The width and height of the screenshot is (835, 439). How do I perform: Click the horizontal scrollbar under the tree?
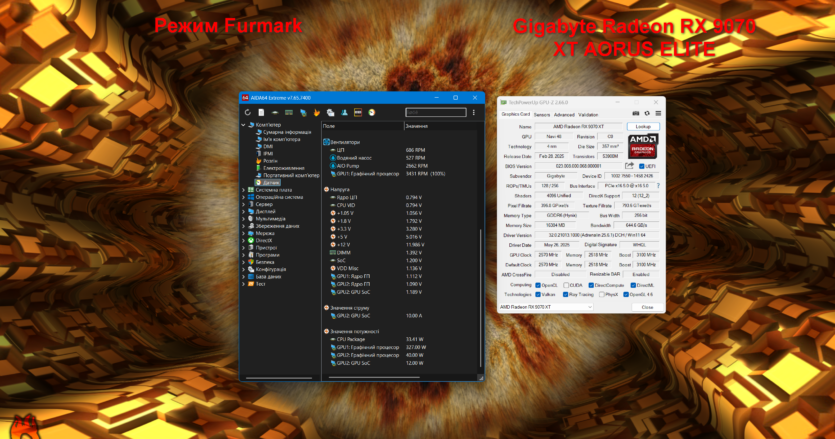(279, 378)
